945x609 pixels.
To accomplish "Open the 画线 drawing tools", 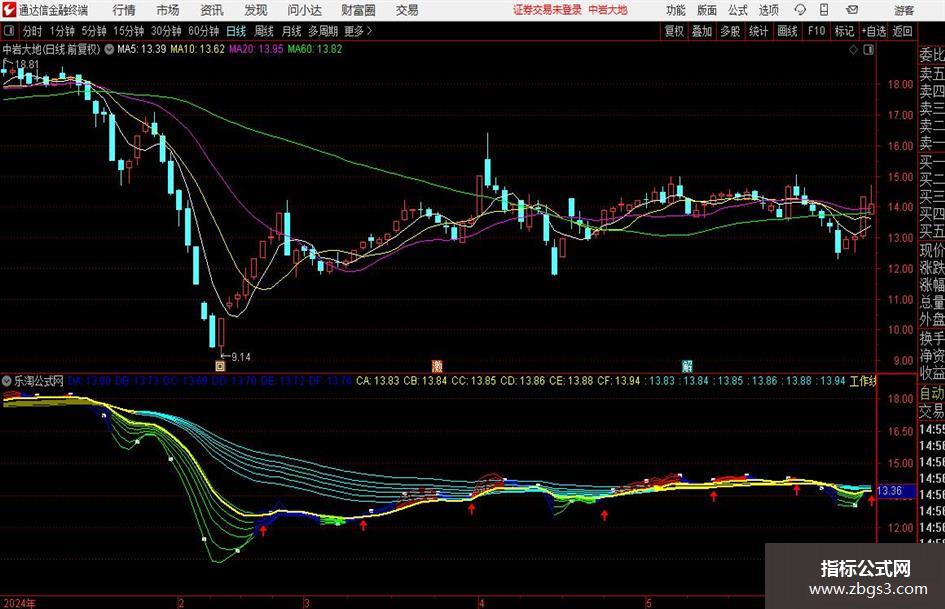I will [x=787, y=31].
